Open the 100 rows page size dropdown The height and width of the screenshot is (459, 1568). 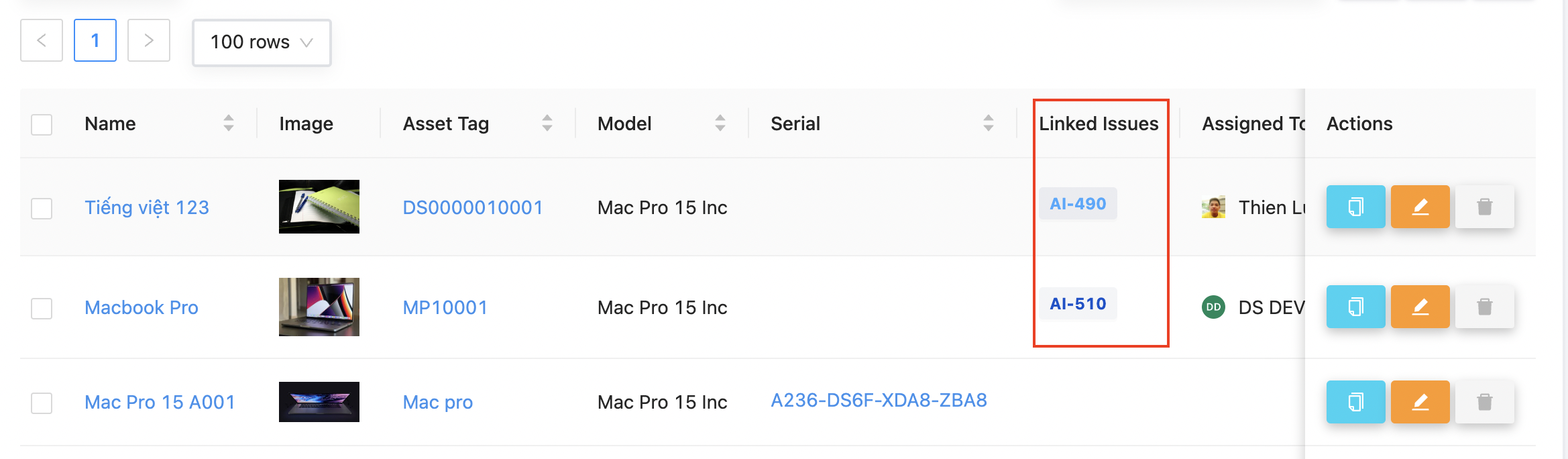coord(262,42)
